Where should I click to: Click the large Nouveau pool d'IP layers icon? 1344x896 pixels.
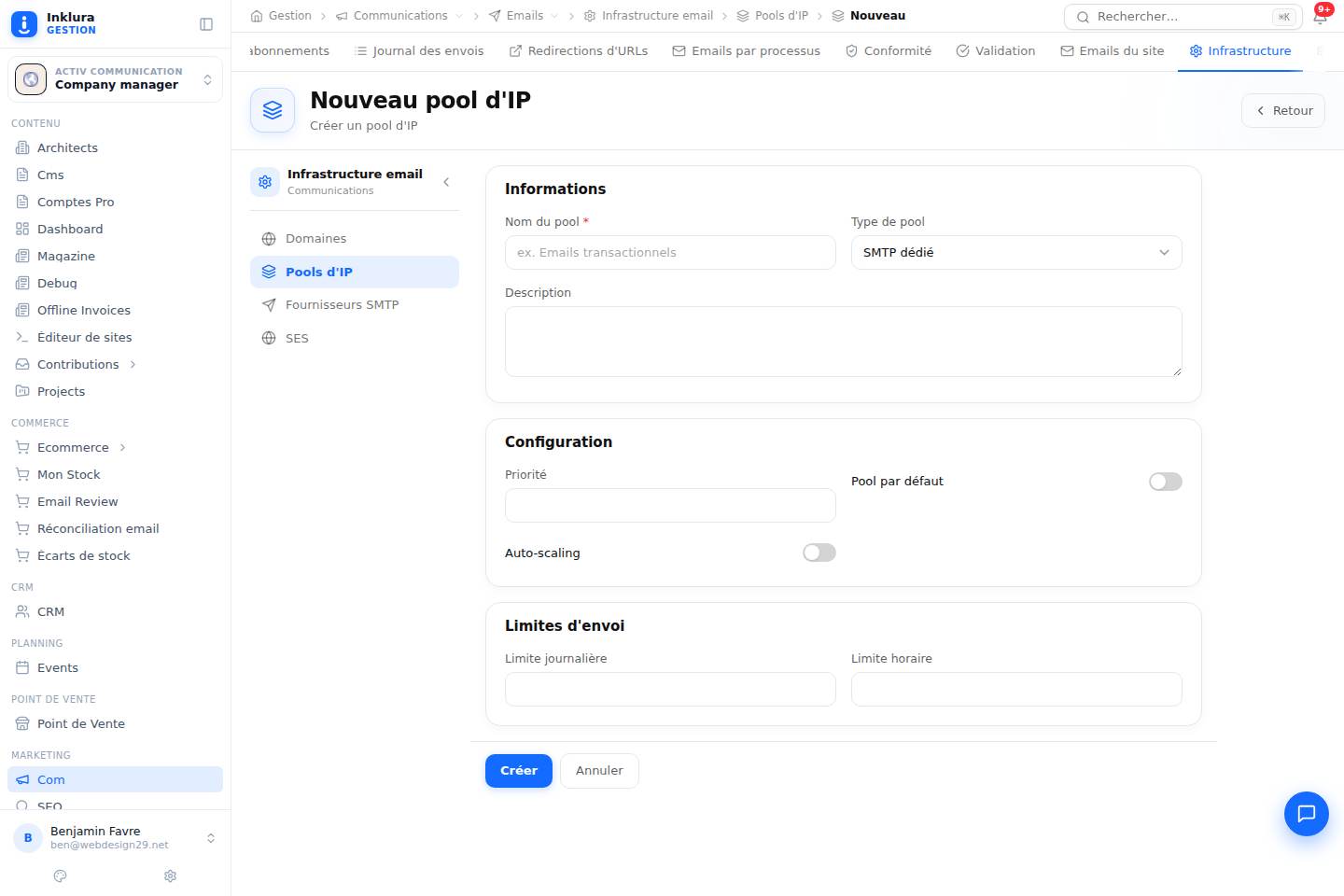(x=273, y=110)
